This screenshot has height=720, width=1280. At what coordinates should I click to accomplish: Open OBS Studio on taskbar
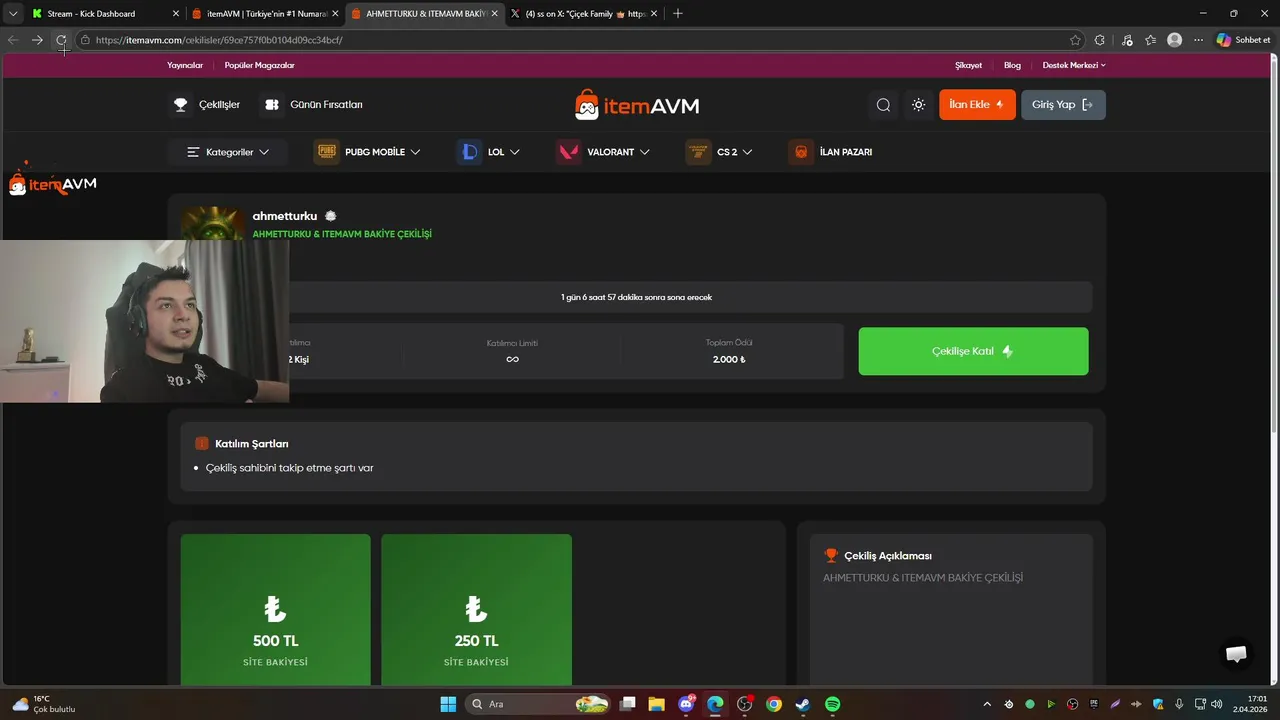[744, 704]
